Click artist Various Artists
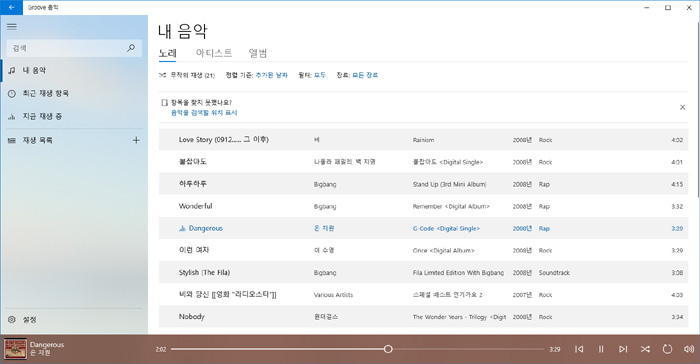Viewport: 700px width, 364px height. click(333, 295)
